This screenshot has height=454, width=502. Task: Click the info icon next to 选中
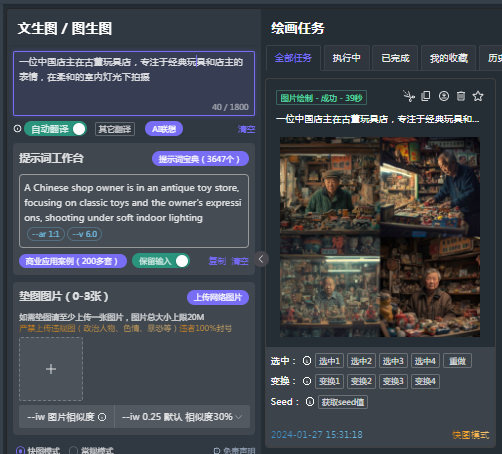point(307,361)
